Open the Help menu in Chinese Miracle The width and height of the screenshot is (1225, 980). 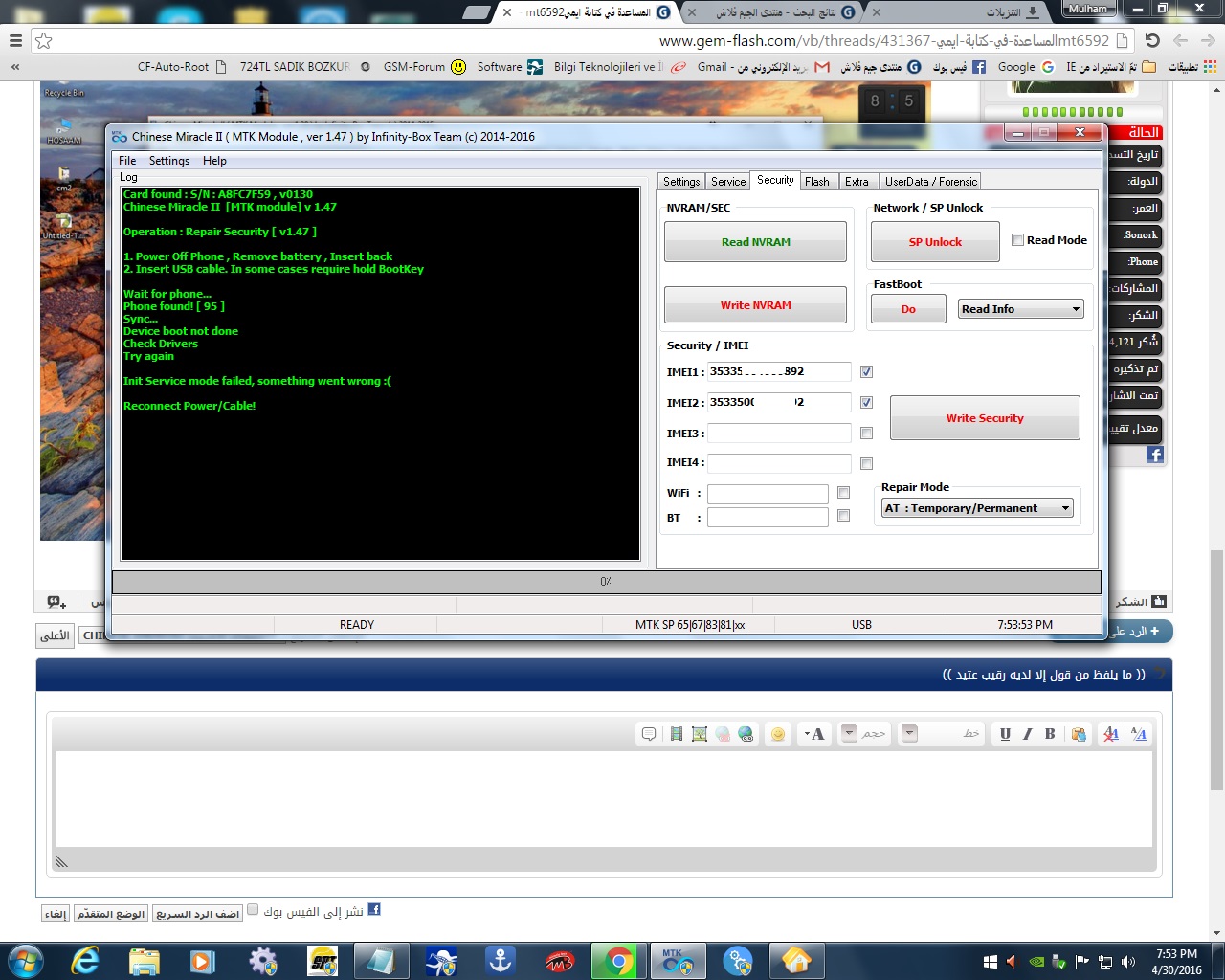click(x=214, y=161)
